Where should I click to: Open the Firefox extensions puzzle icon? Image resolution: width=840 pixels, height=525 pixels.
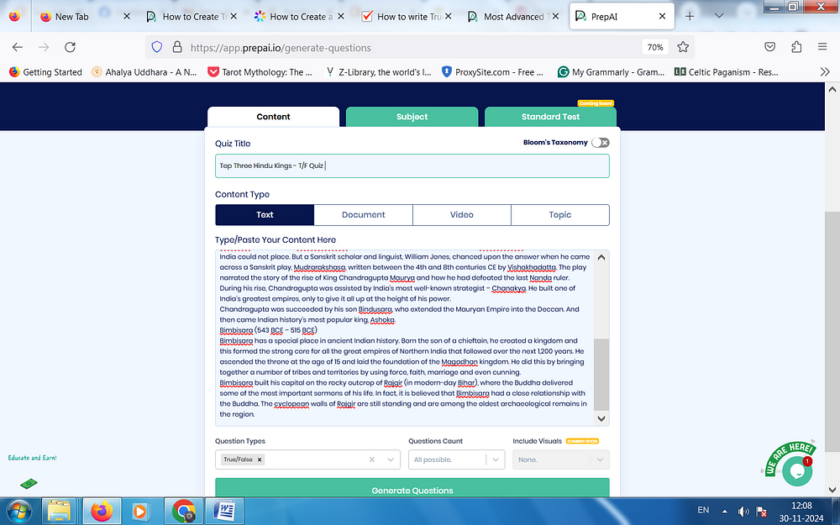coord(796,47)
